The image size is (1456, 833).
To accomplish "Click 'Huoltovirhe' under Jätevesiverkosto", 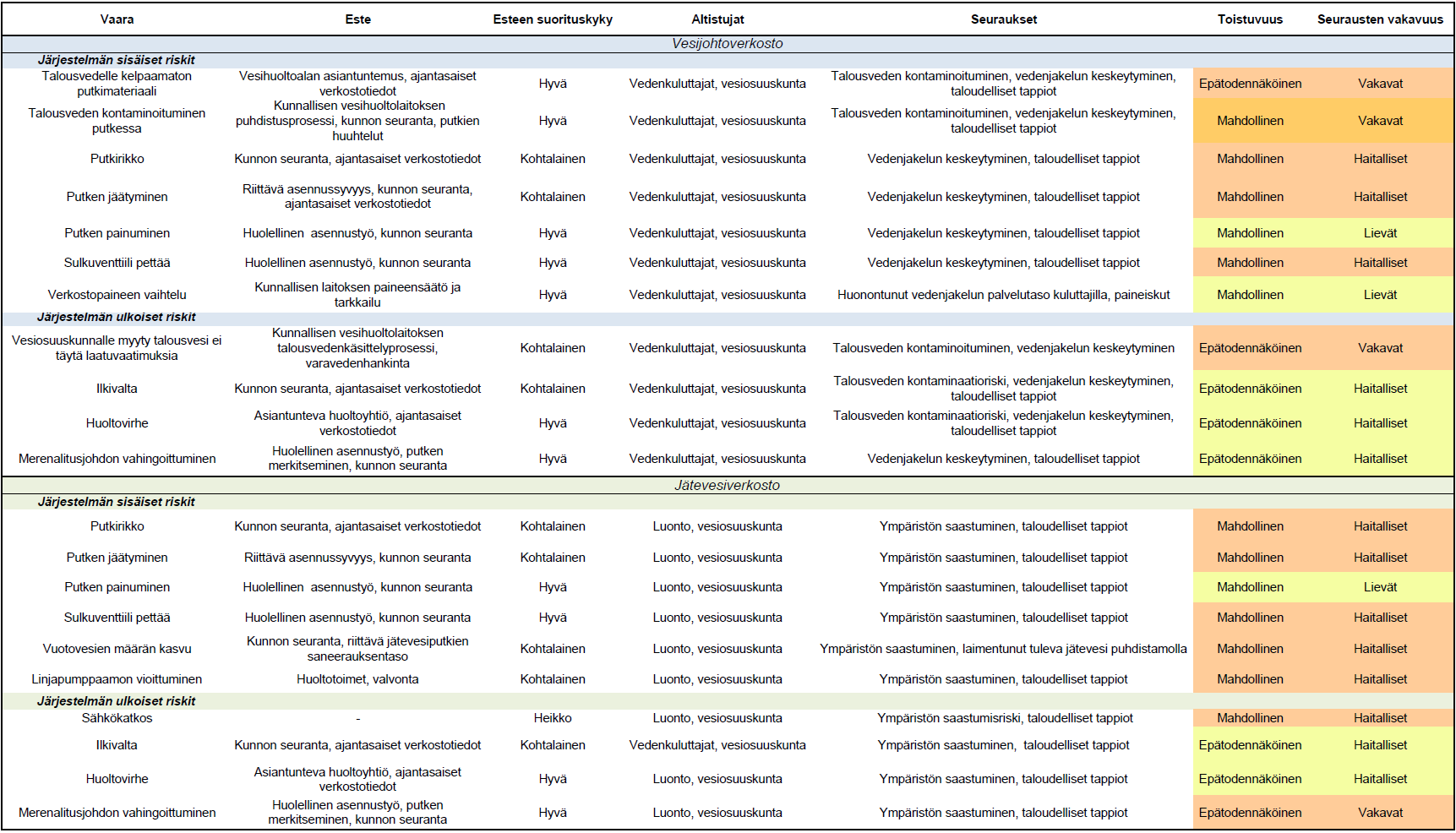I will tap(117, 779).
